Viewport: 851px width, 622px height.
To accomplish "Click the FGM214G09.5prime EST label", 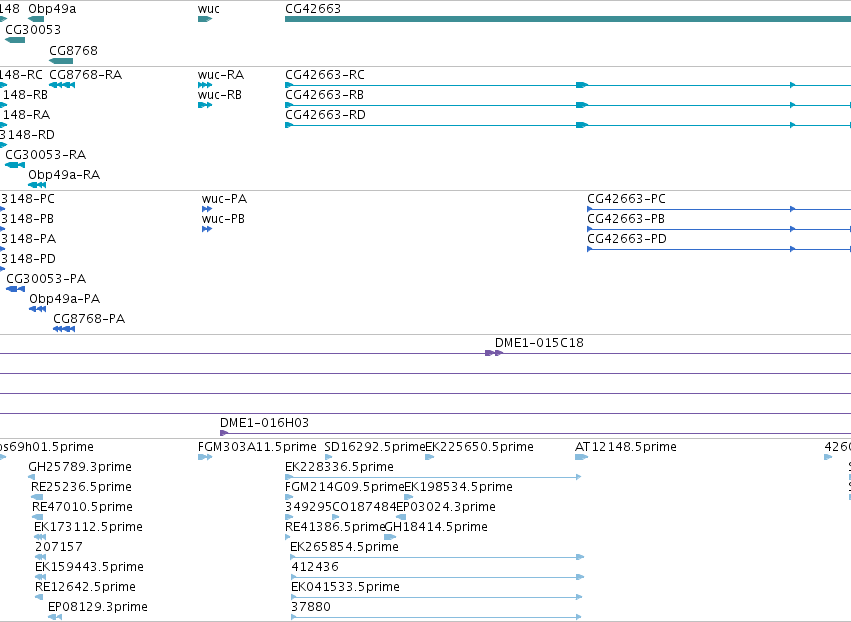I will coord(345,487).
